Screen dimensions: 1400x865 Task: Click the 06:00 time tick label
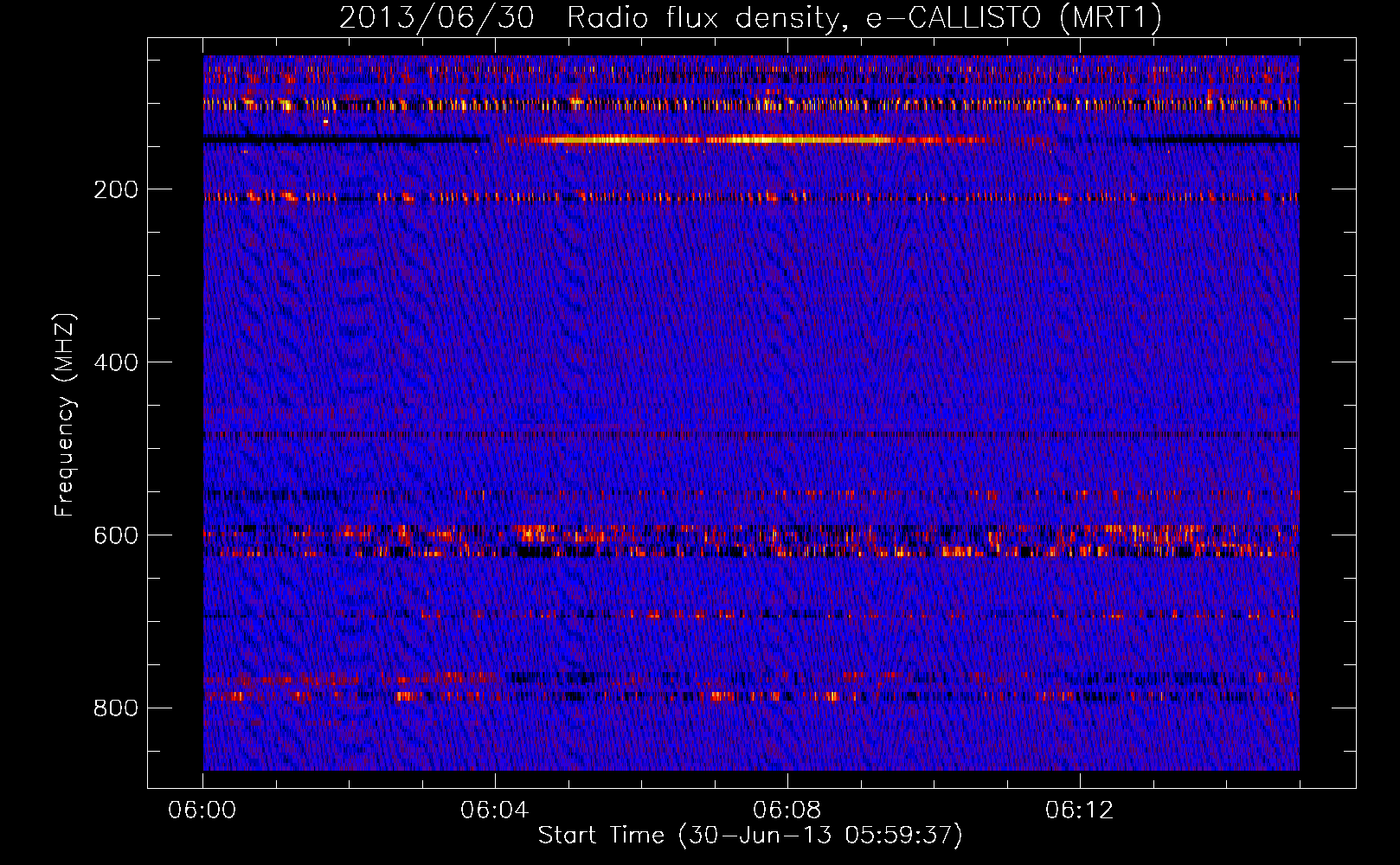(202, 811)
